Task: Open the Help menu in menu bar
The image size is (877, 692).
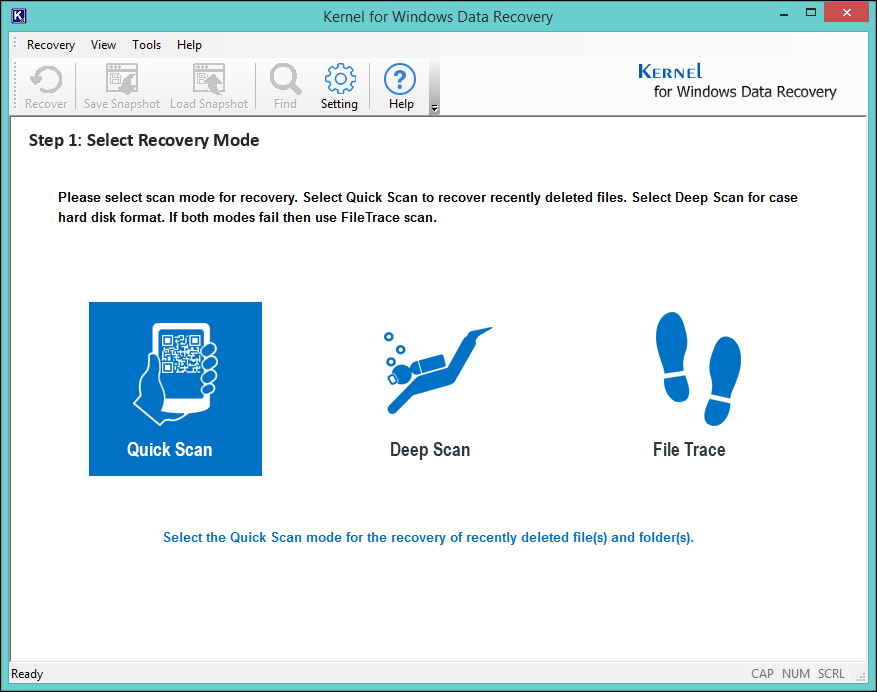Action: [189, 45]
